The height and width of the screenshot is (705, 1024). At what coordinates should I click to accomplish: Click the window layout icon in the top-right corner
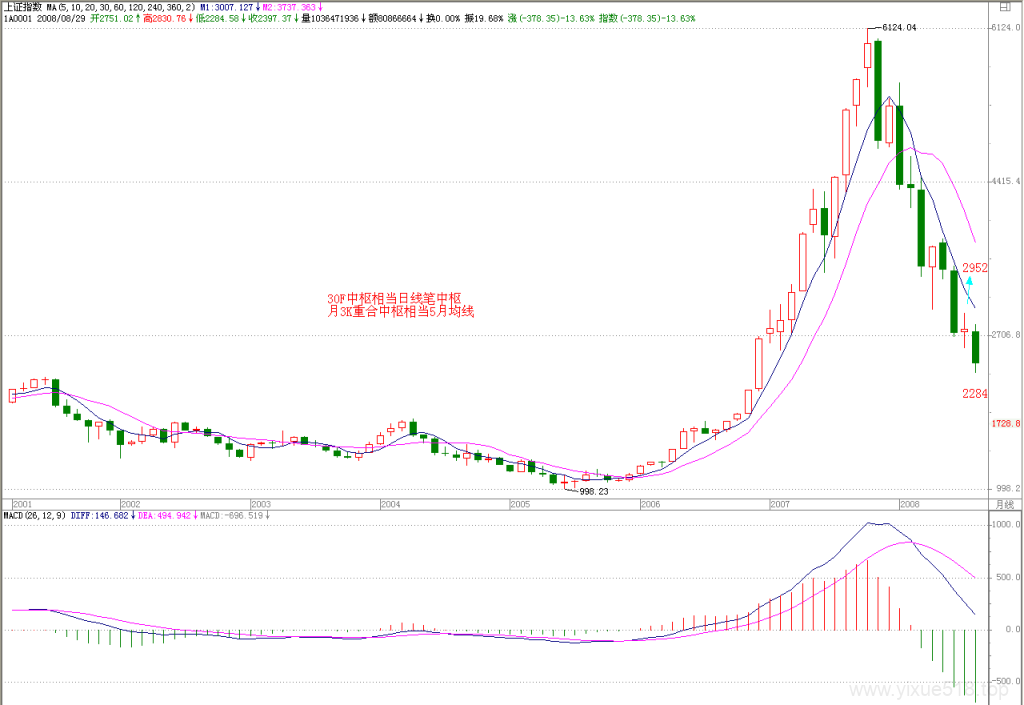point(1005,7)
